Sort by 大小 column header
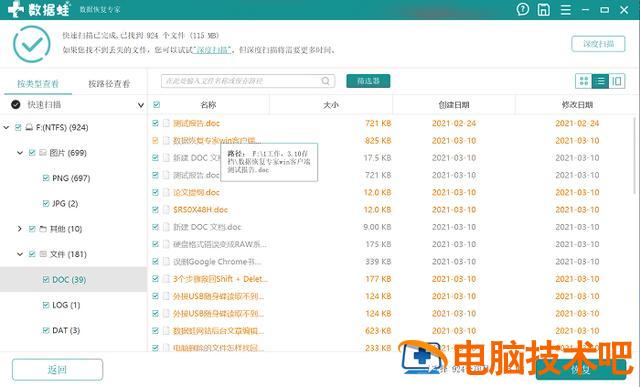This screenshot has height=387, width=640. 331,105
